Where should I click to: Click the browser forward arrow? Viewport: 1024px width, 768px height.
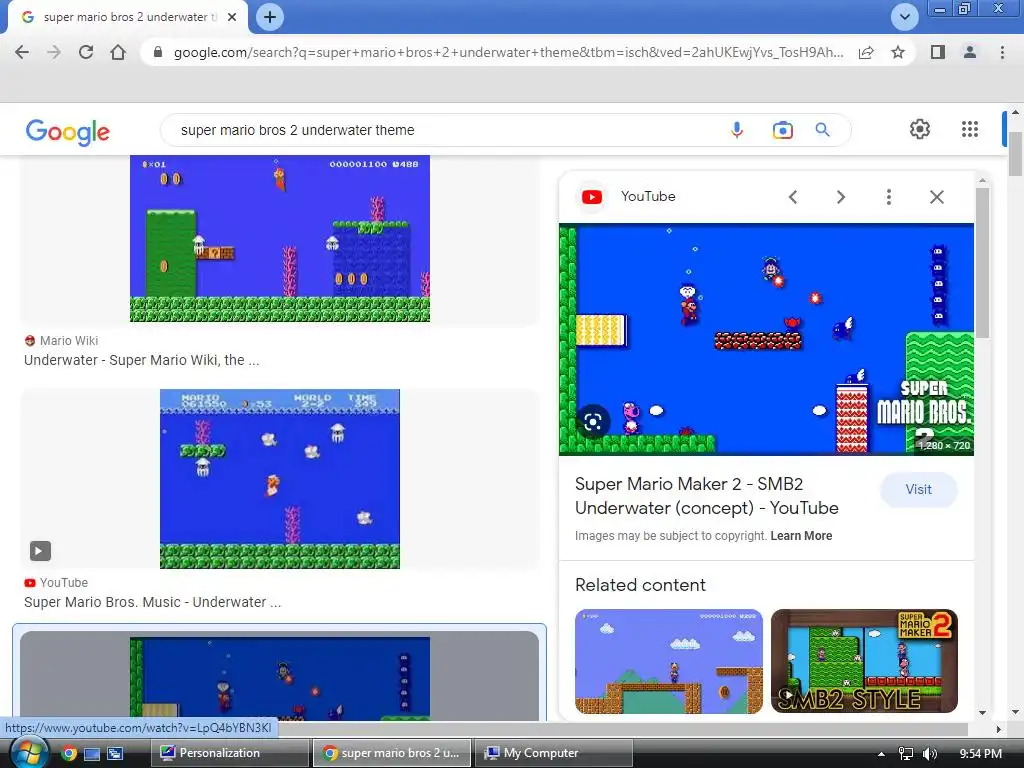coord(54,52)
